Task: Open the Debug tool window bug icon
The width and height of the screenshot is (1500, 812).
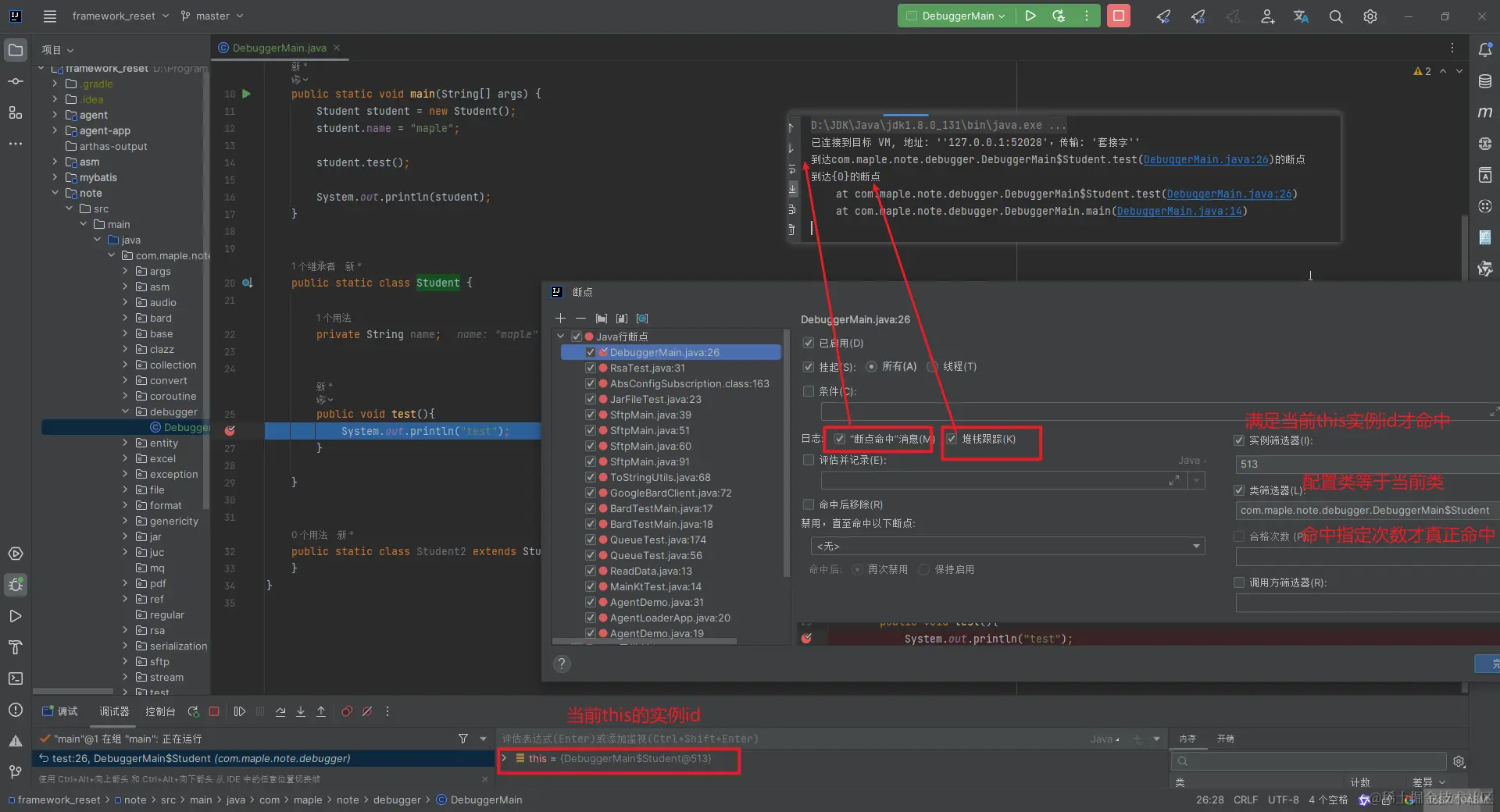Action: (16, 585)
